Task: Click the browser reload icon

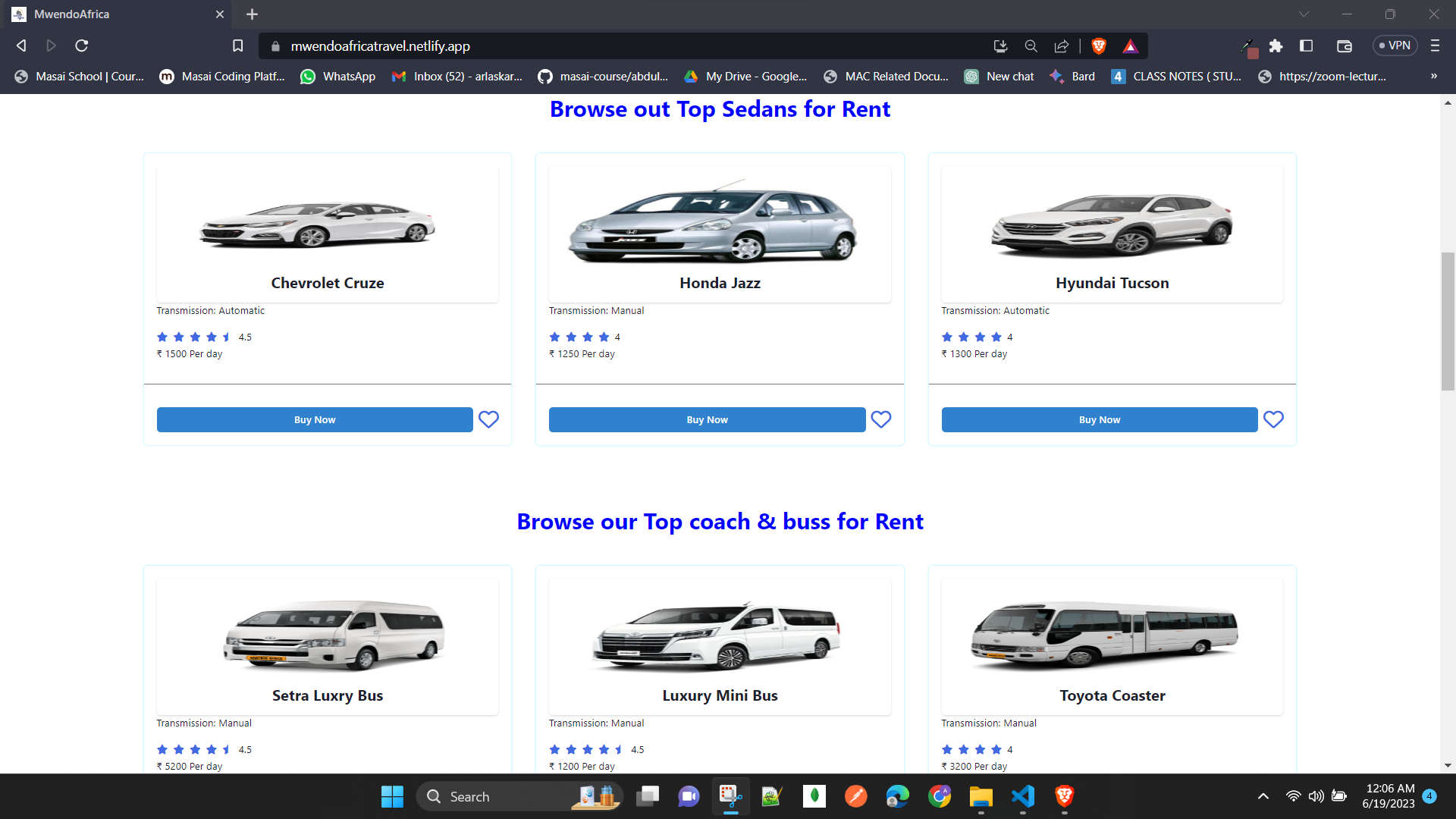Action: pyautogui.click(x=82, y=46)
